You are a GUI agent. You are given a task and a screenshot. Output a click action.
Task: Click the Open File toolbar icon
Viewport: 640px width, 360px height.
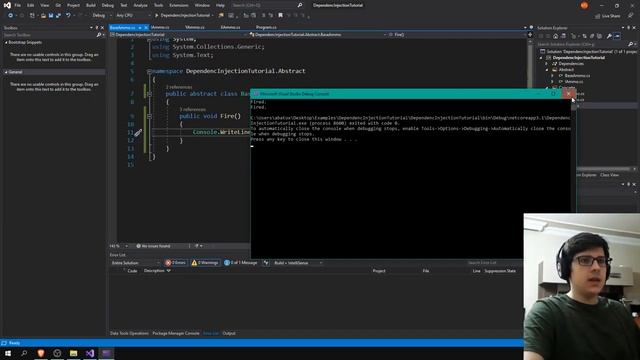click(x=43, y=16)
